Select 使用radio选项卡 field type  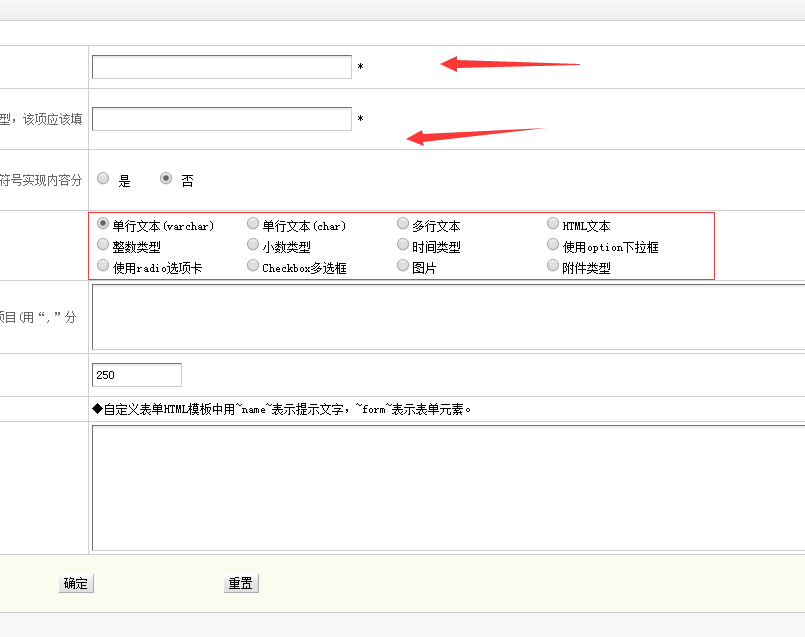point(103,266)
